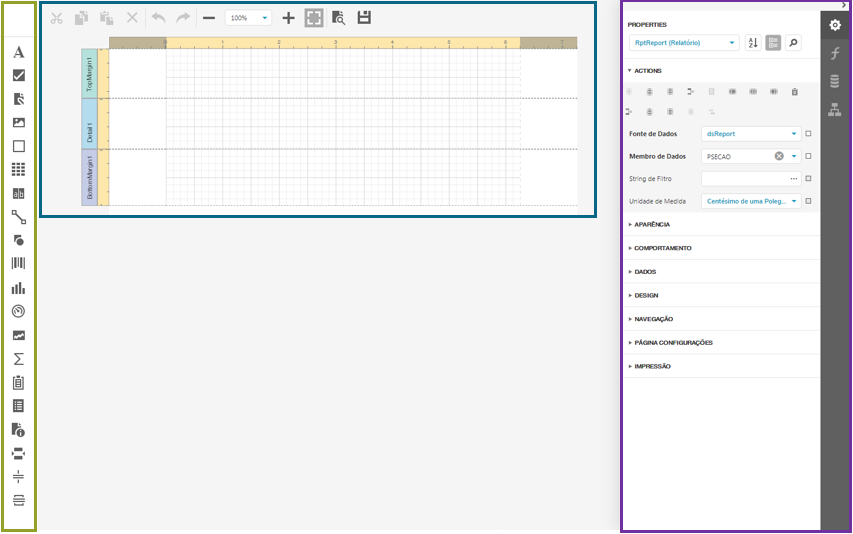853x534 pixels.
Task: Select the Page Info control in the toolbox
Action: [18, 430]
